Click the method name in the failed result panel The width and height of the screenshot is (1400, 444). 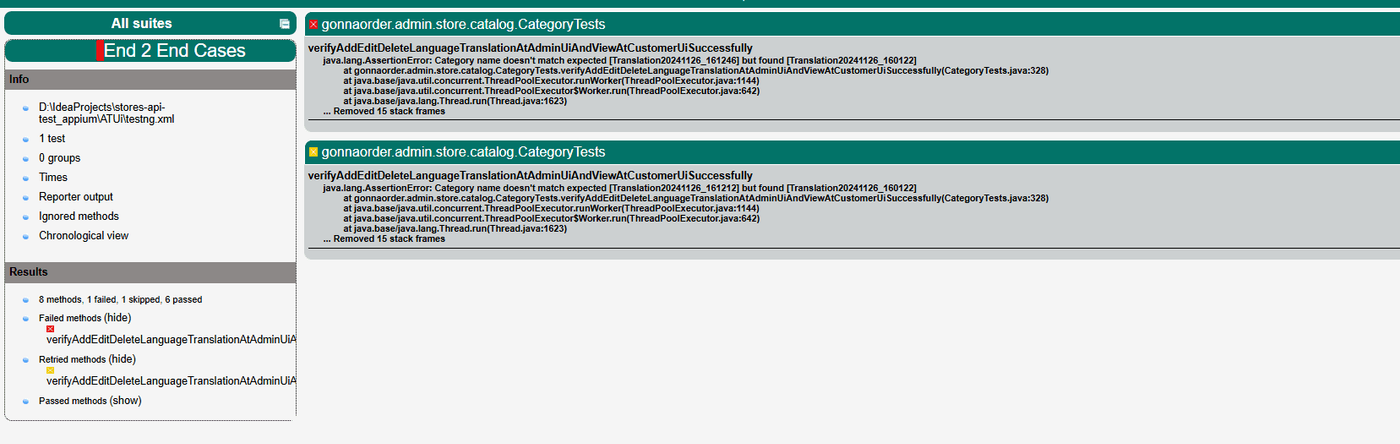[x=530, y=48]
